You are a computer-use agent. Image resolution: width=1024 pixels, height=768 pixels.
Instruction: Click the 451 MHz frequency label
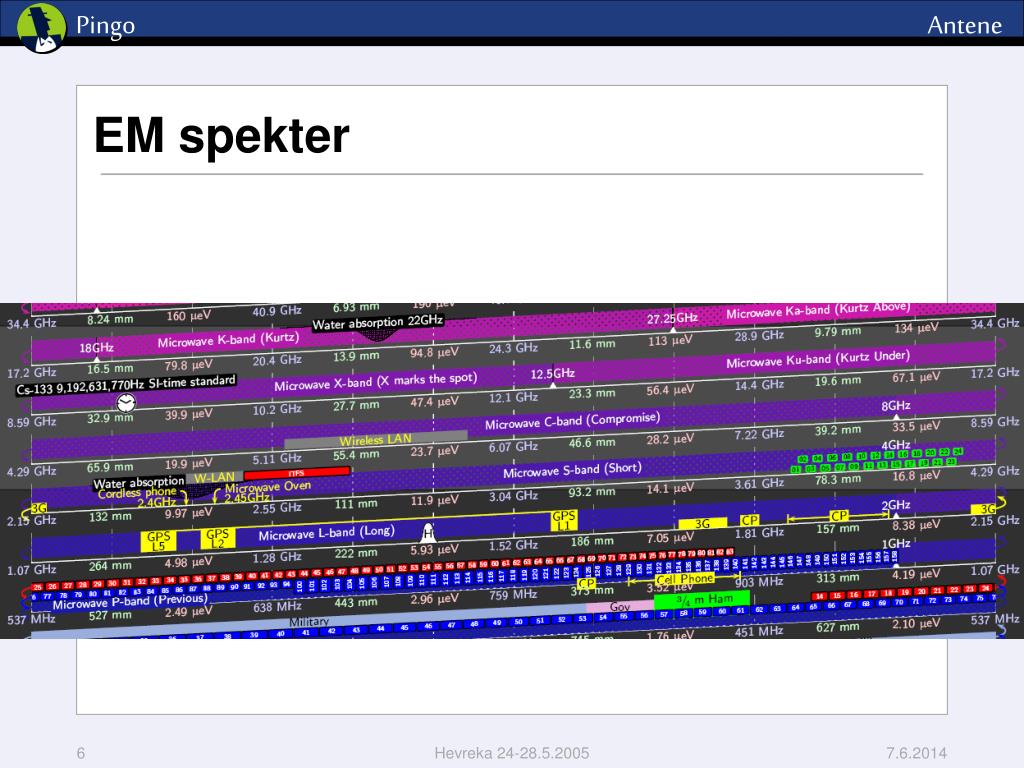tap(759, 631)
